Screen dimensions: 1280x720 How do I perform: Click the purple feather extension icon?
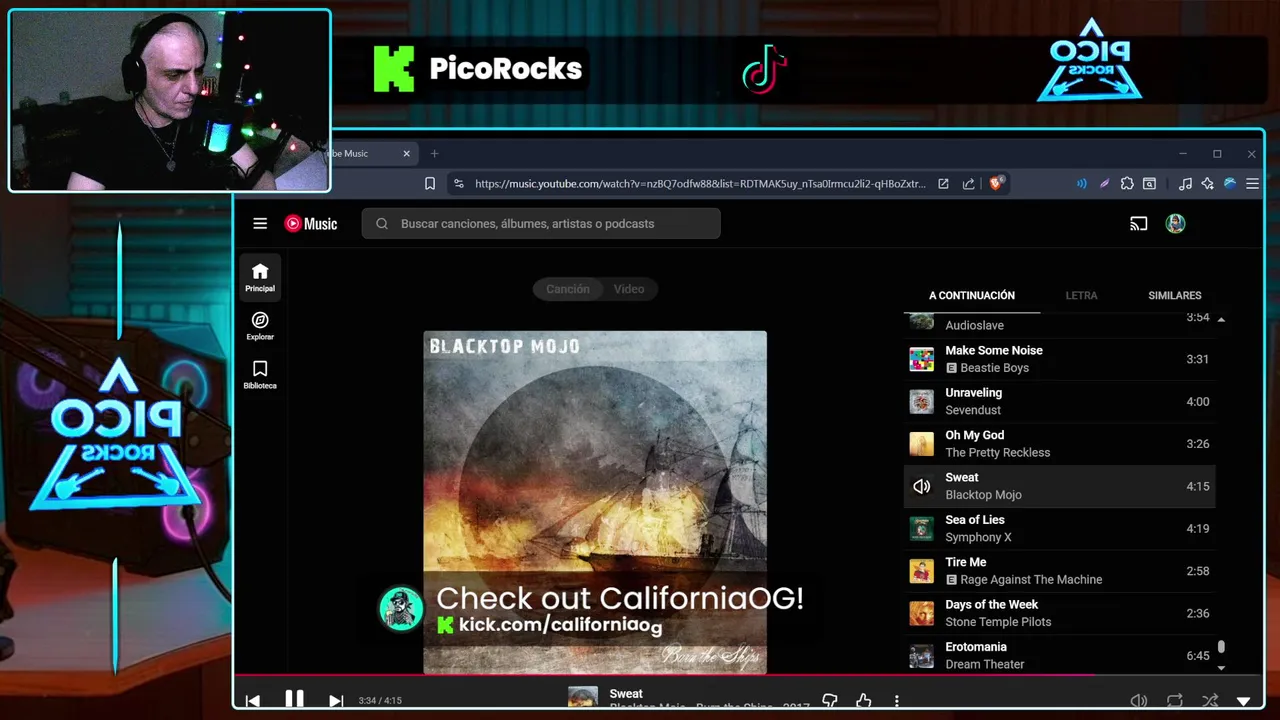point(1104,184)
